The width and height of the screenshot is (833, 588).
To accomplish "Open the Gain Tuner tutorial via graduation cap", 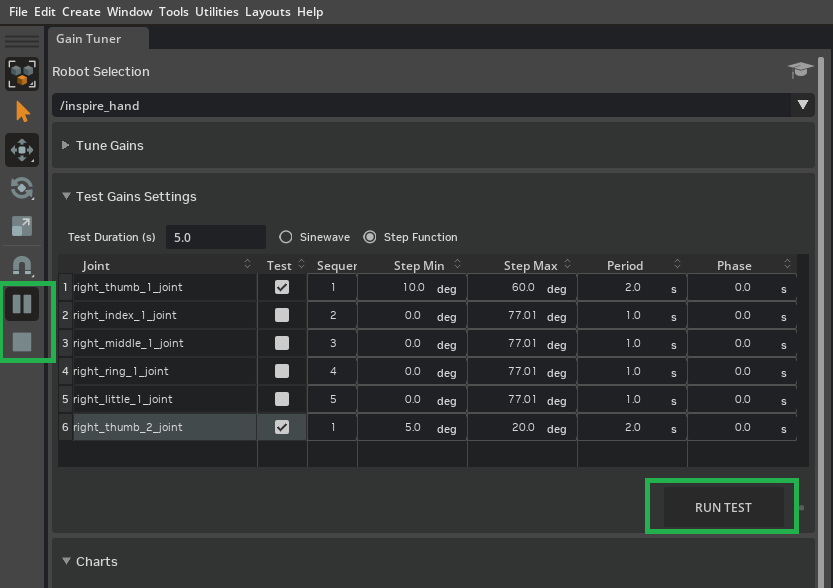I will 800,71.
